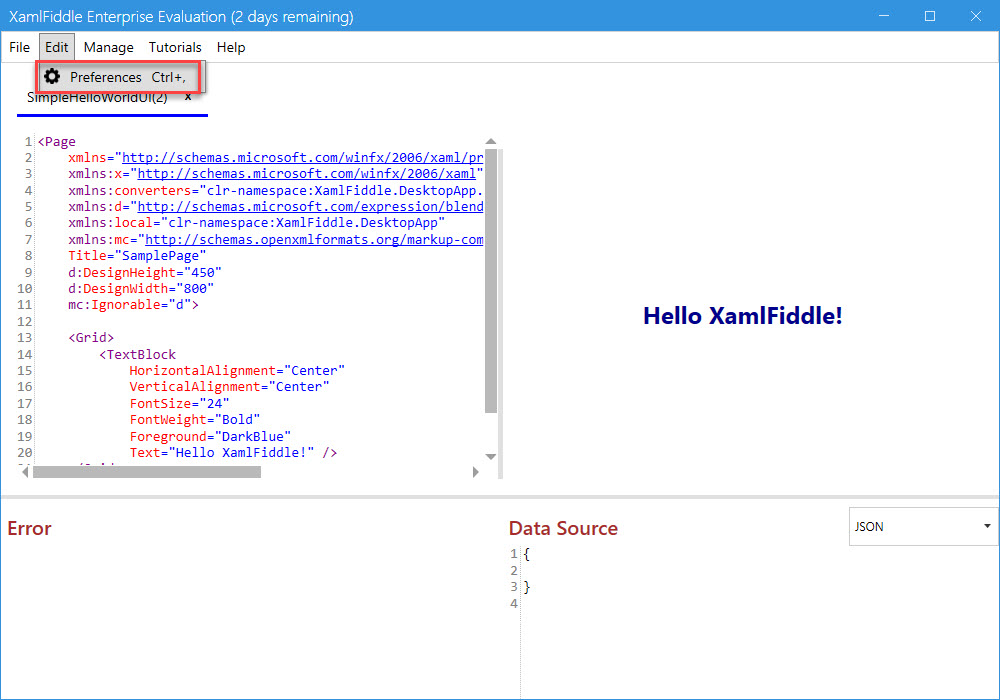The height and width of the screenshot is (700, 1000).
Task: Click the mc:Ignorable="d" line
Action: pyautogui.click(x=133, y=305)
